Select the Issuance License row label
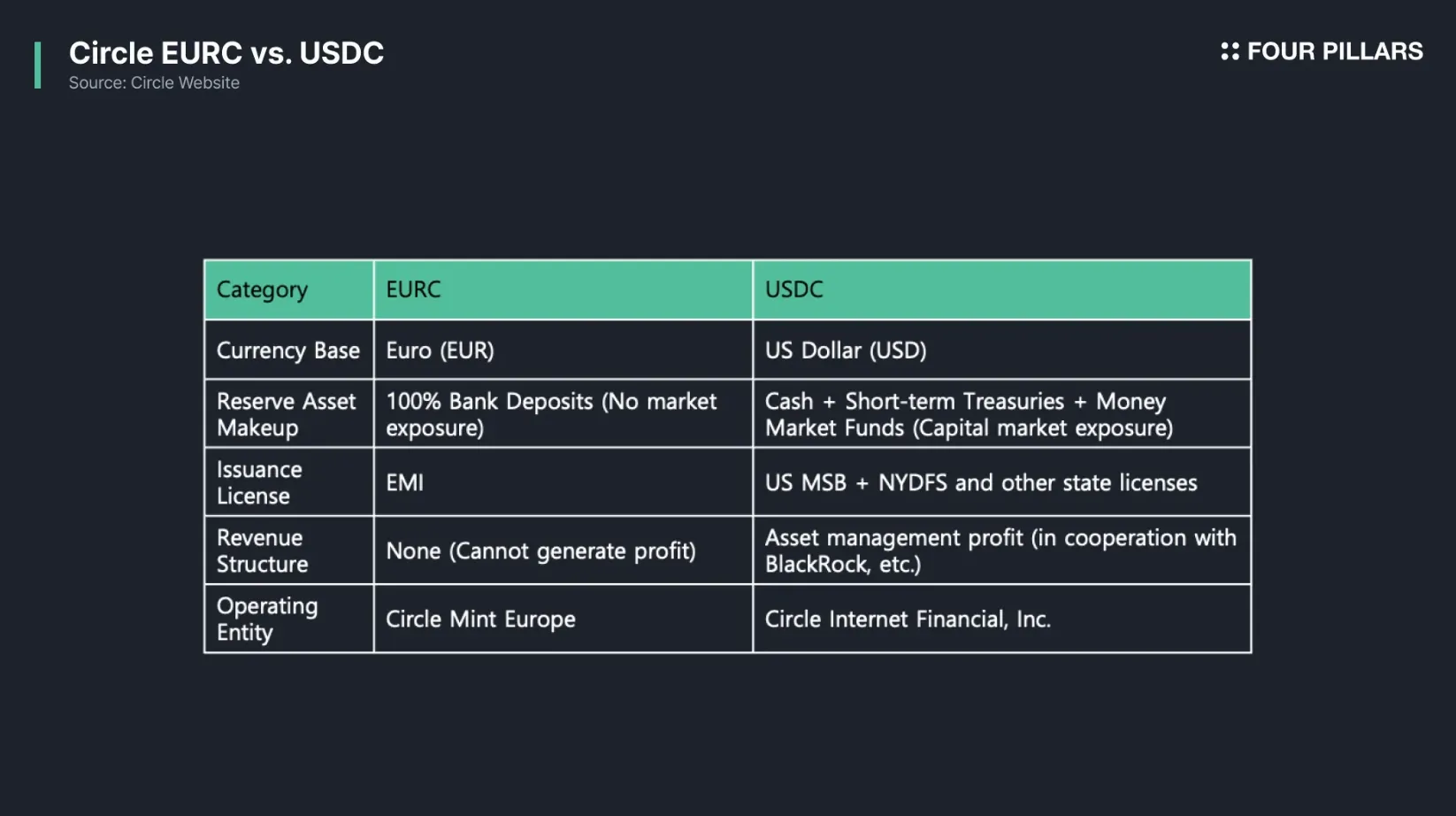Viewport: 1456px width, 816px height. point(289,482)
